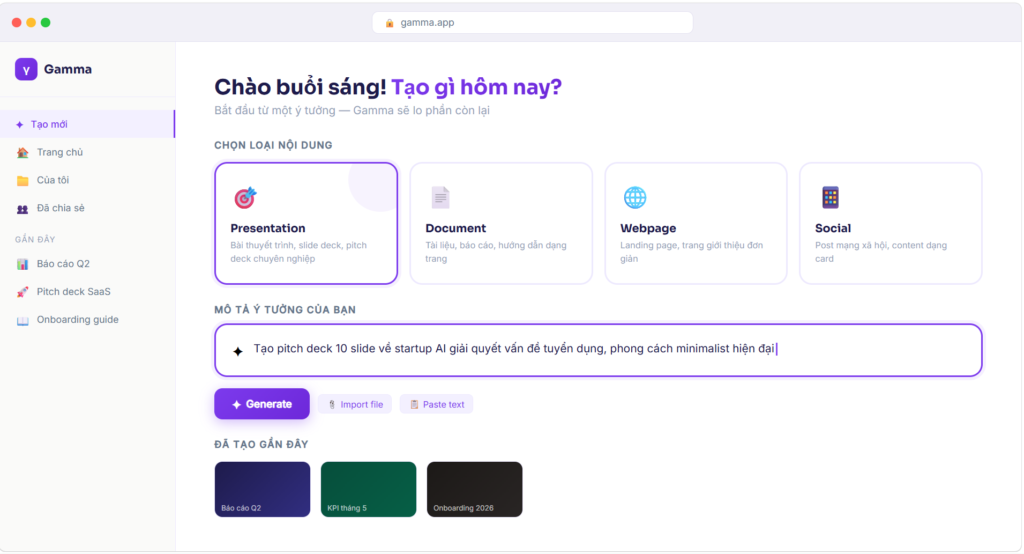Click the page icon on Document card

441,197
